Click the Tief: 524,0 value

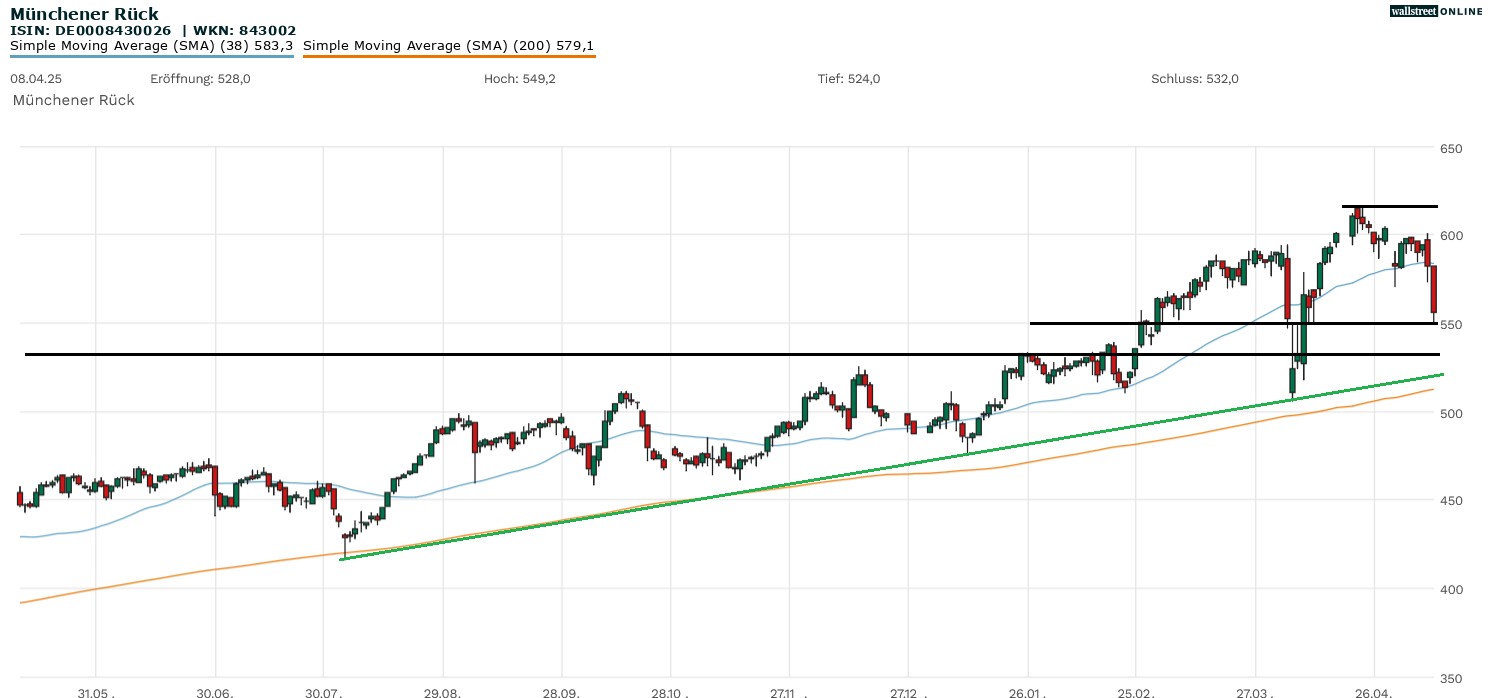click(x=848, y=79)
